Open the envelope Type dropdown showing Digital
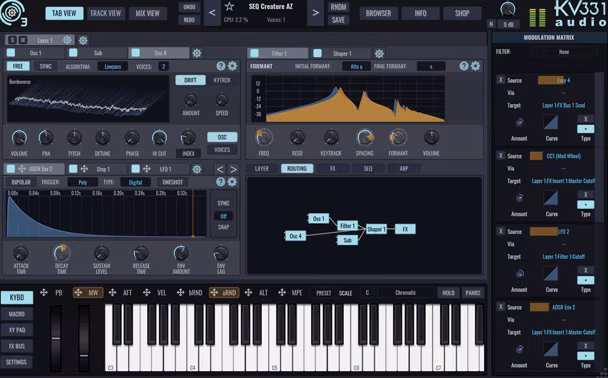Screen dimensions: 608x378 (135, 182)
